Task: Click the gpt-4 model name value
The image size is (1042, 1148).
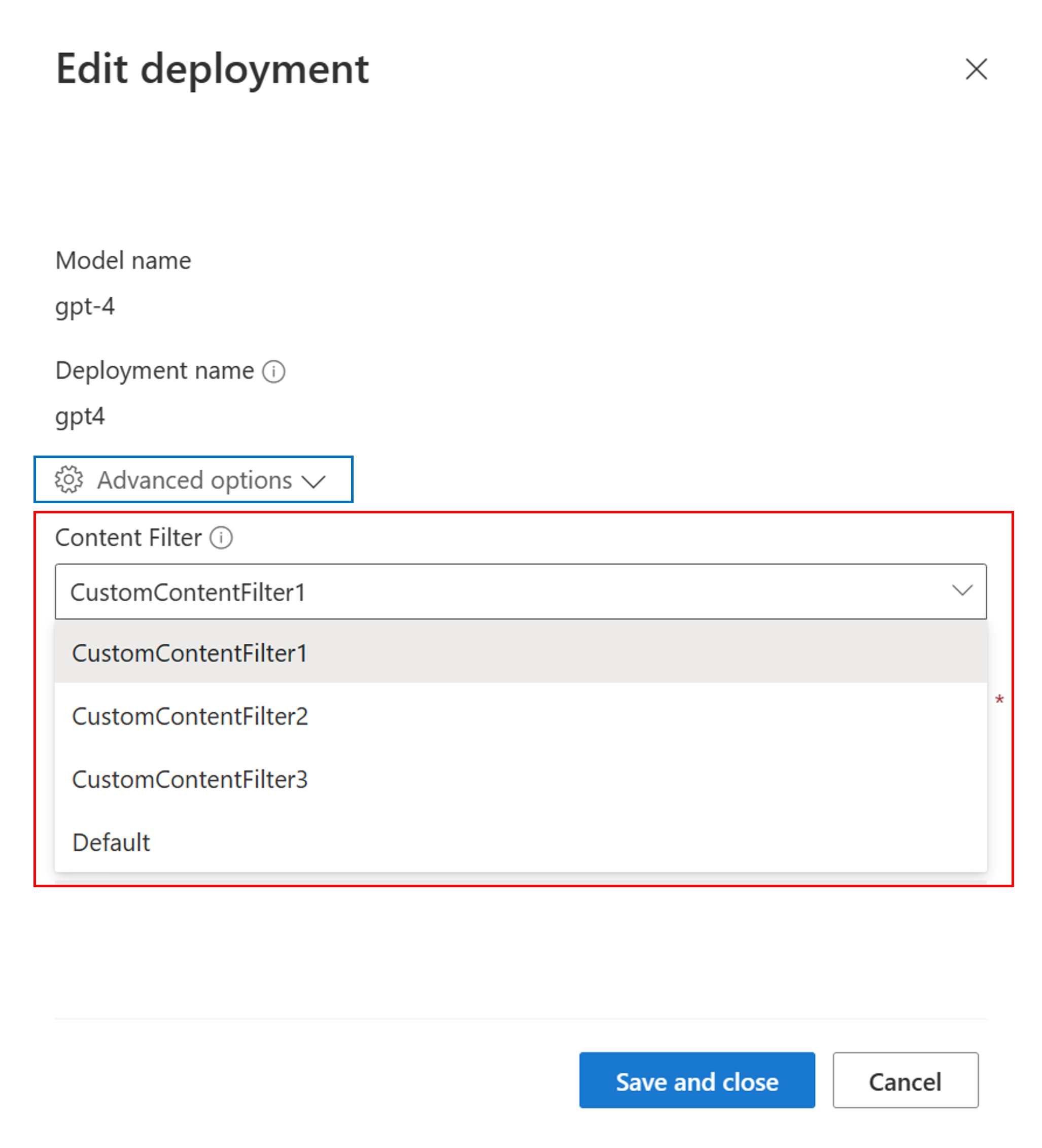Action: pyautogui.click(x=85, y=307)
